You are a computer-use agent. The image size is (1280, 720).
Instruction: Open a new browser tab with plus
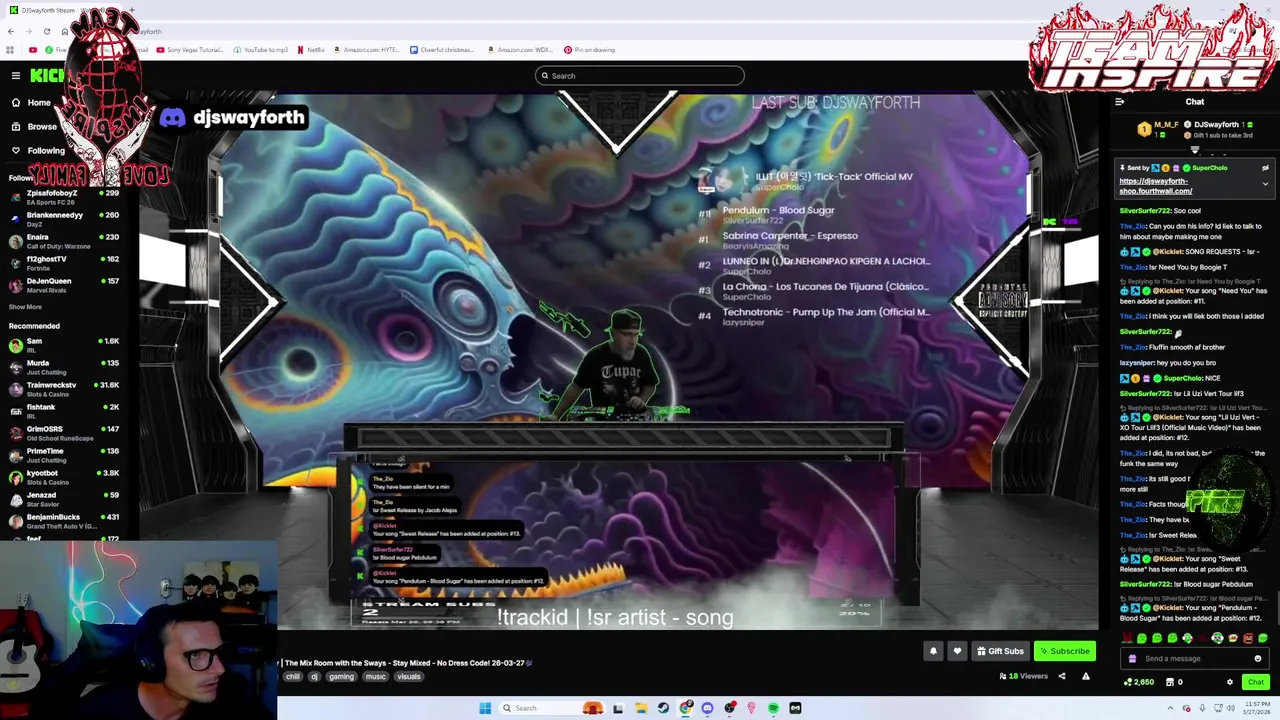(x=132, y=10)
